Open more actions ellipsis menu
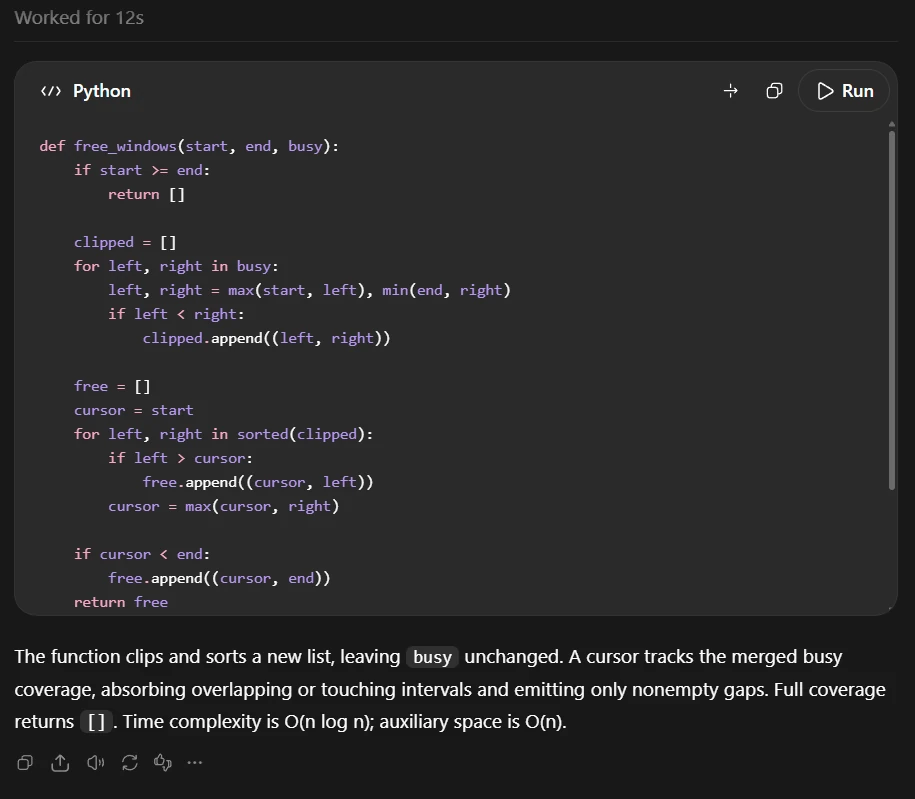The height and width of the screenshot is (799, 915). [x=195, y=763]
